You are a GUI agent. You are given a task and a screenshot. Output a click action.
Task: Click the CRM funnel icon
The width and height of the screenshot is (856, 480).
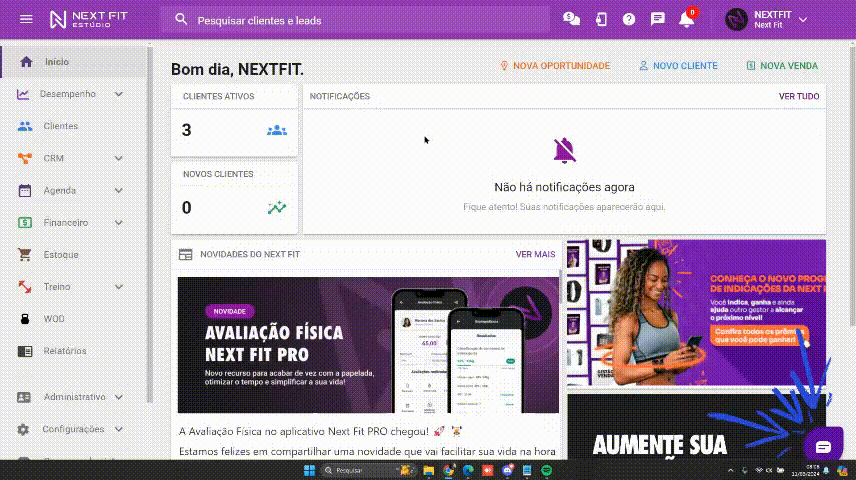click(x=25, y=158)
